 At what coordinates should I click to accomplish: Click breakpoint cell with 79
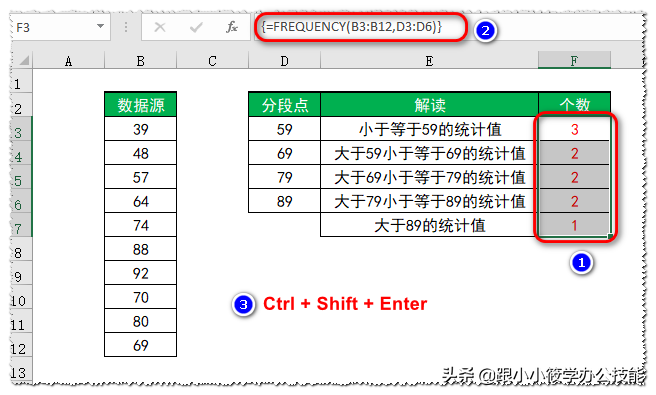[x=284, y=177]
